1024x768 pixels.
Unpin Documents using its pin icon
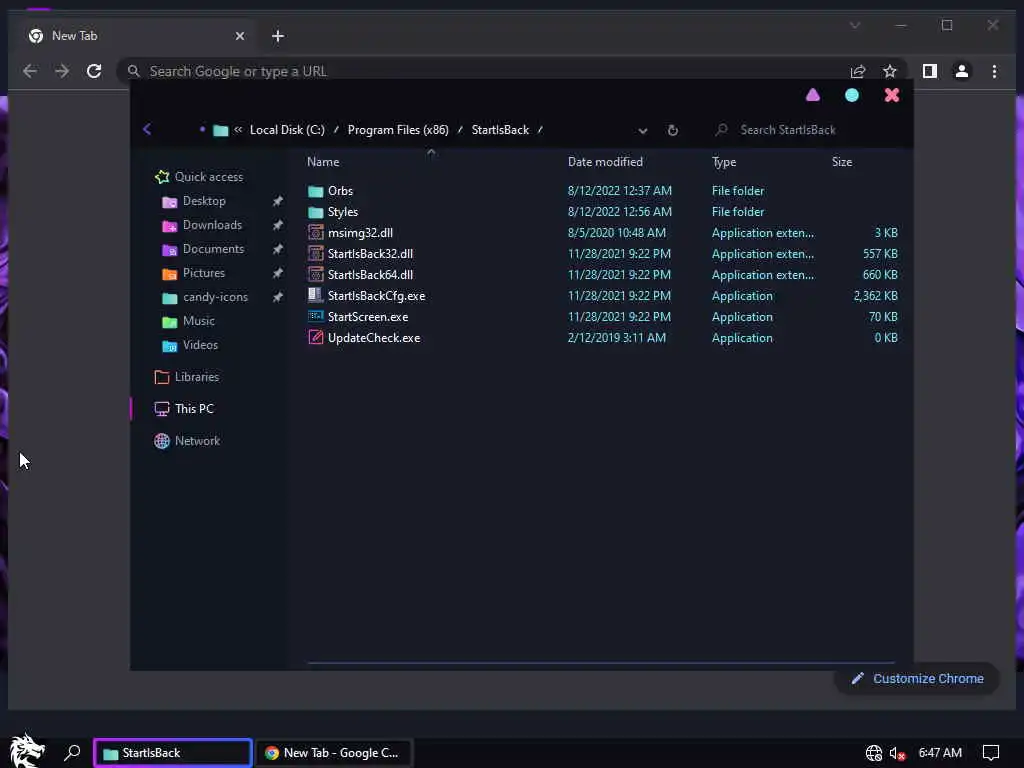[x=278, y=249]
